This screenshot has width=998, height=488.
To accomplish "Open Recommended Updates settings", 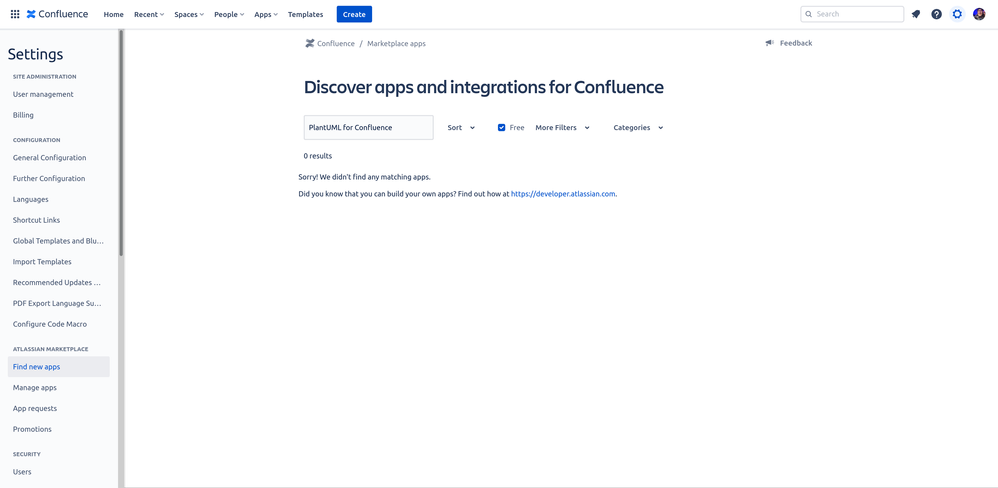I will click(57, 282).
